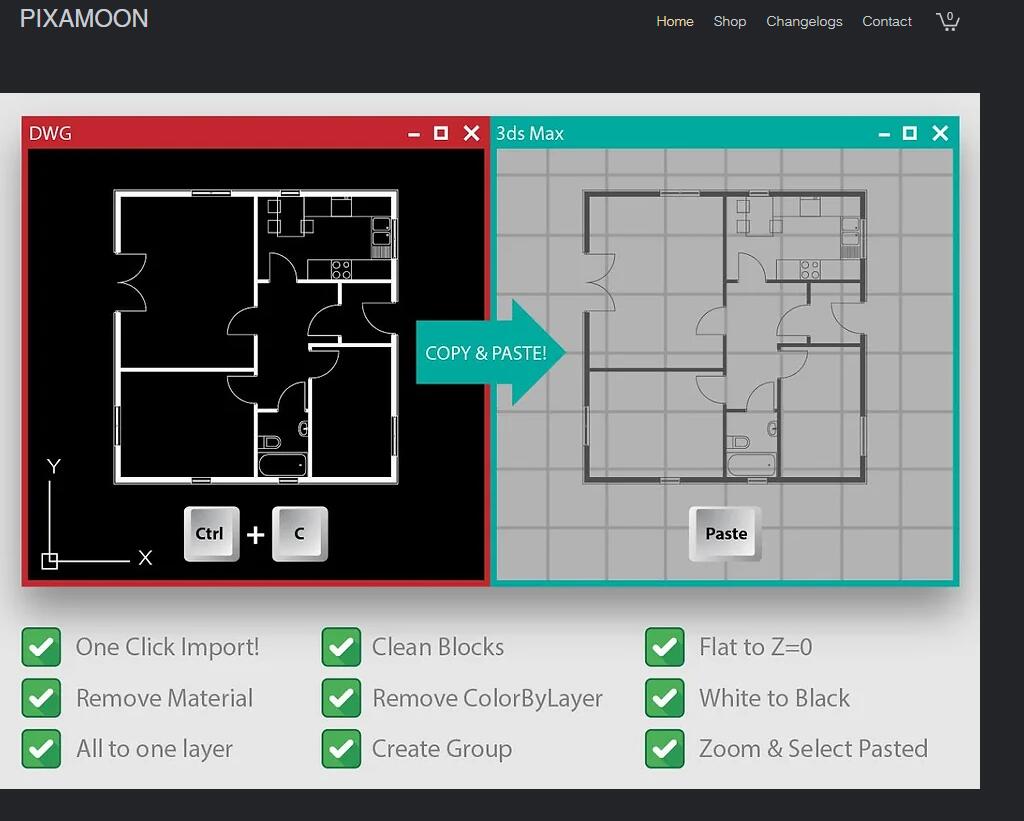Click the 3ds Max floor plan drawing
1024x821 pixels.
[725, 336]
